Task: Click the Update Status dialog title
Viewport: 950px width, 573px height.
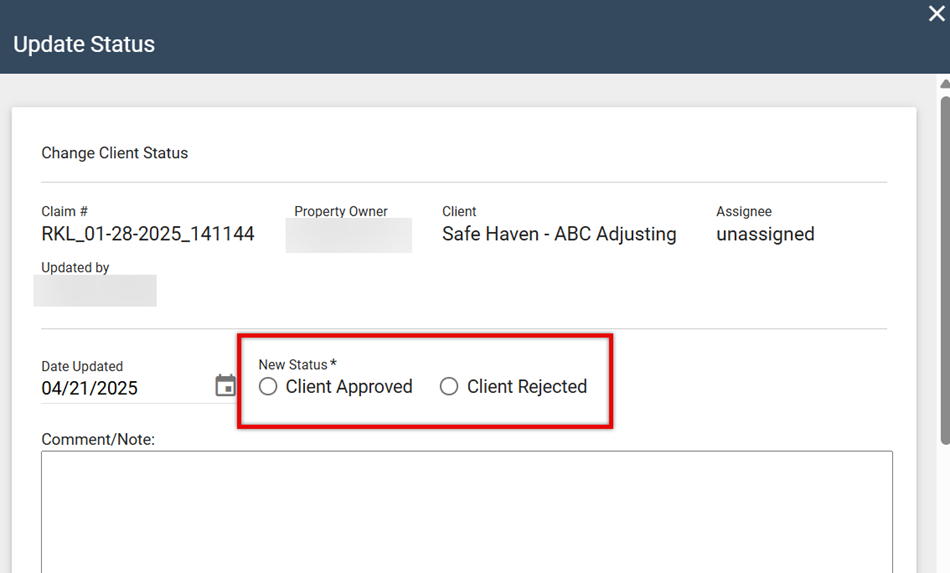Action: (84, 45)
